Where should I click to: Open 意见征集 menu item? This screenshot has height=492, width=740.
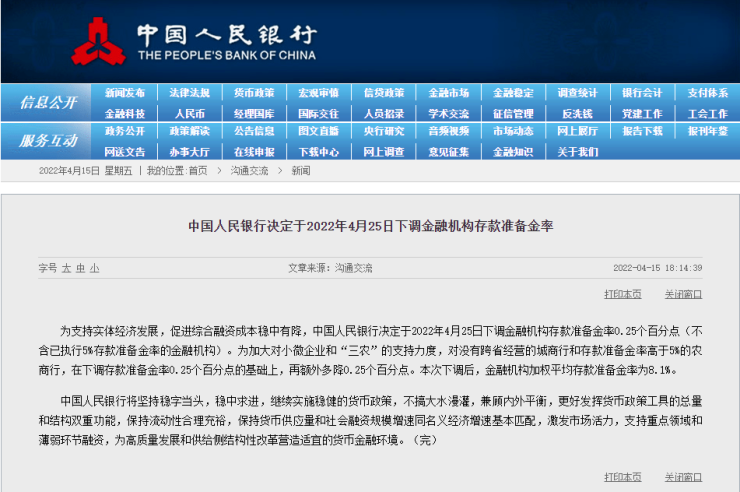click(448, 152)
